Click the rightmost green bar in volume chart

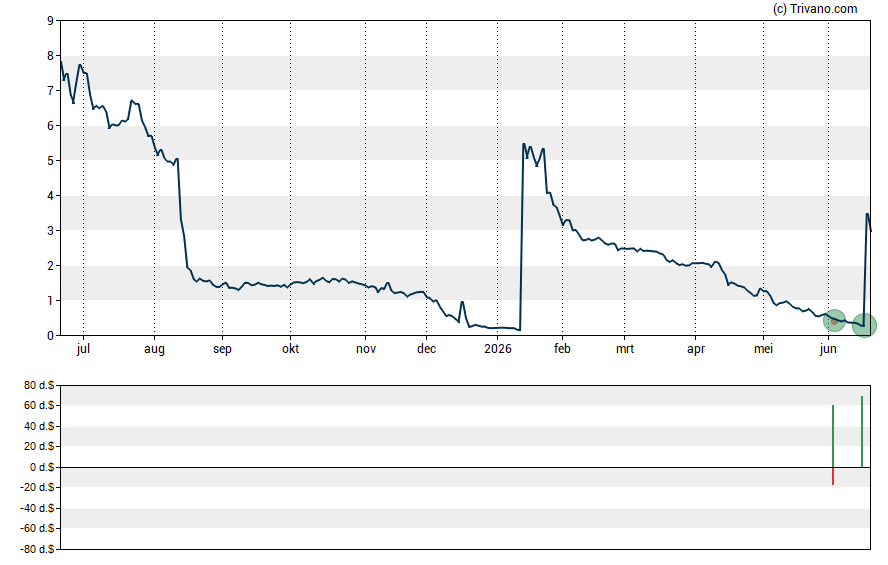[862, 431]
